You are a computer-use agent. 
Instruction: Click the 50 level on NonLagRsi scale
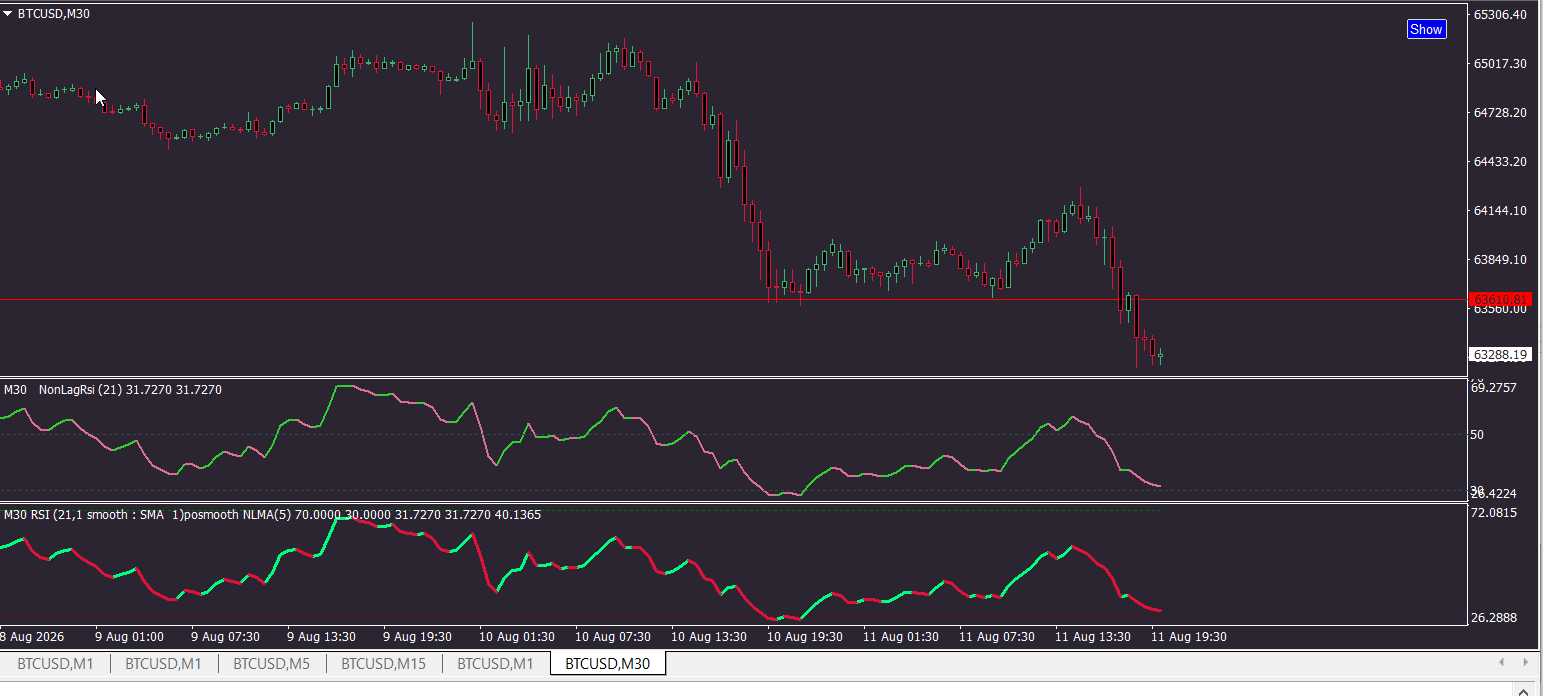click(x=1477, y=434)
